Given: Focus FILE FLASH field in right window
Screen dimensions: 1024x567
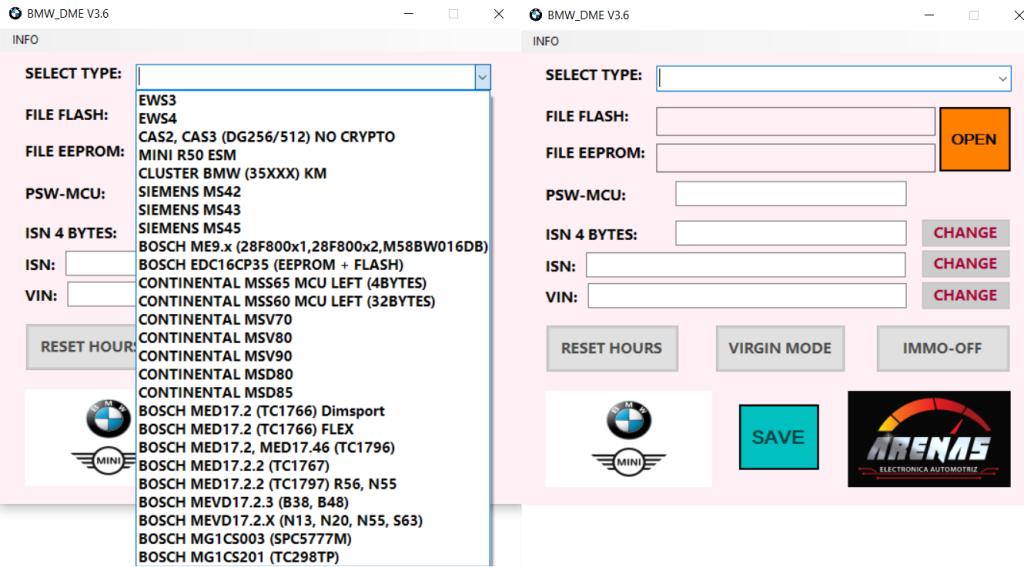Looking at the screenshot, I should [795, 122].
